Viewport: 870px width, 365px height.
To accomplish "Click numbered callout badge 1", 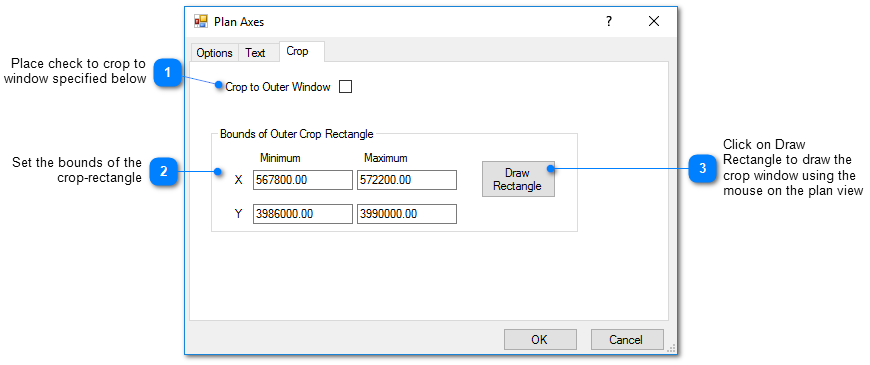I will [168, 73].
